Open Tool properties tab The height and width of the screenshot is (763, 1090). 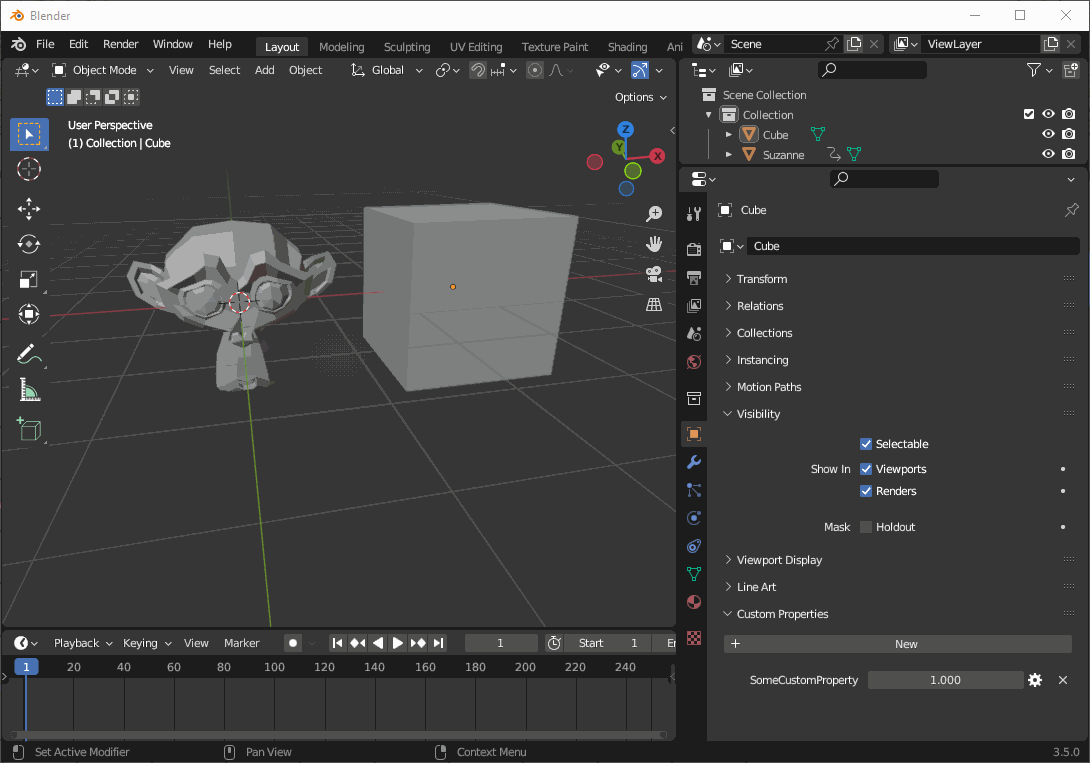[694, 214]
